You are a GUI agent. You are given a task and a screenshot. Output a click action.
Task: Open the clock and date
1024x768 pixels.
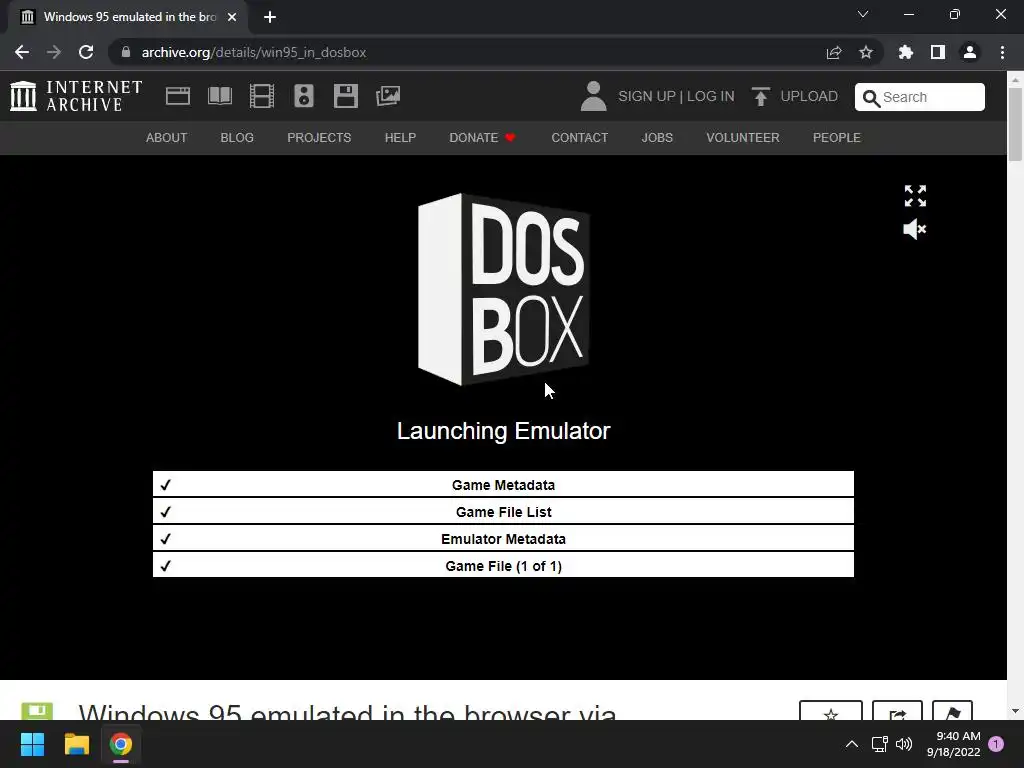(953, 744)
